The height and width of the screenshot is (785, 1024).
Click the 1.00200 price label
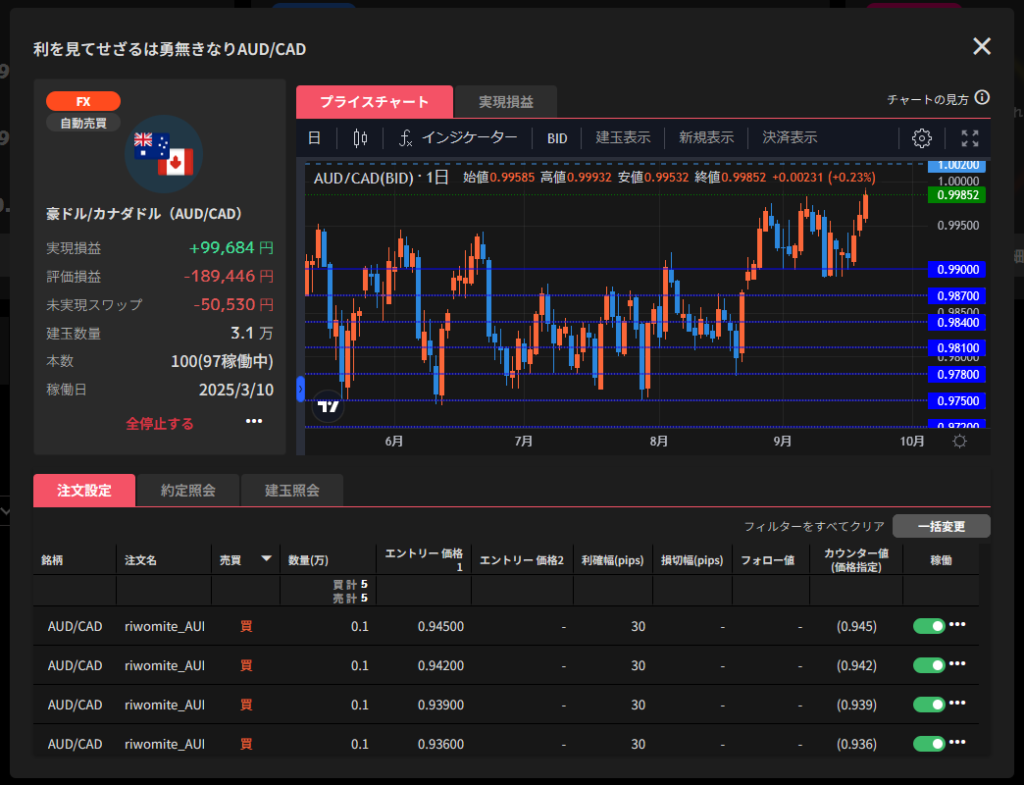click(957, 165)
